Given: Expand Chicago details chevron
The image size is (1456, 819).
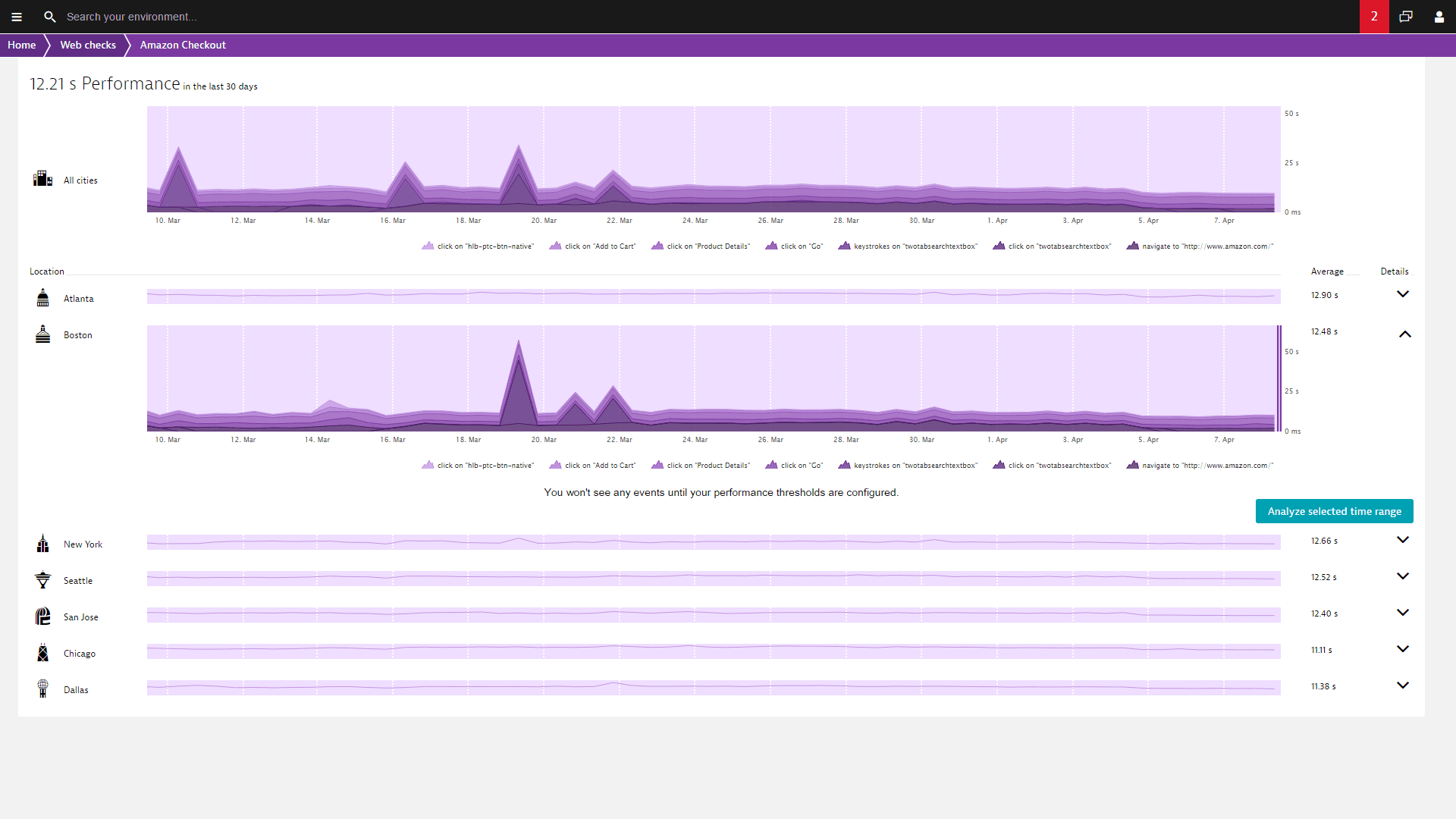Looking at the screenshot, I should tap(1403, 649).
